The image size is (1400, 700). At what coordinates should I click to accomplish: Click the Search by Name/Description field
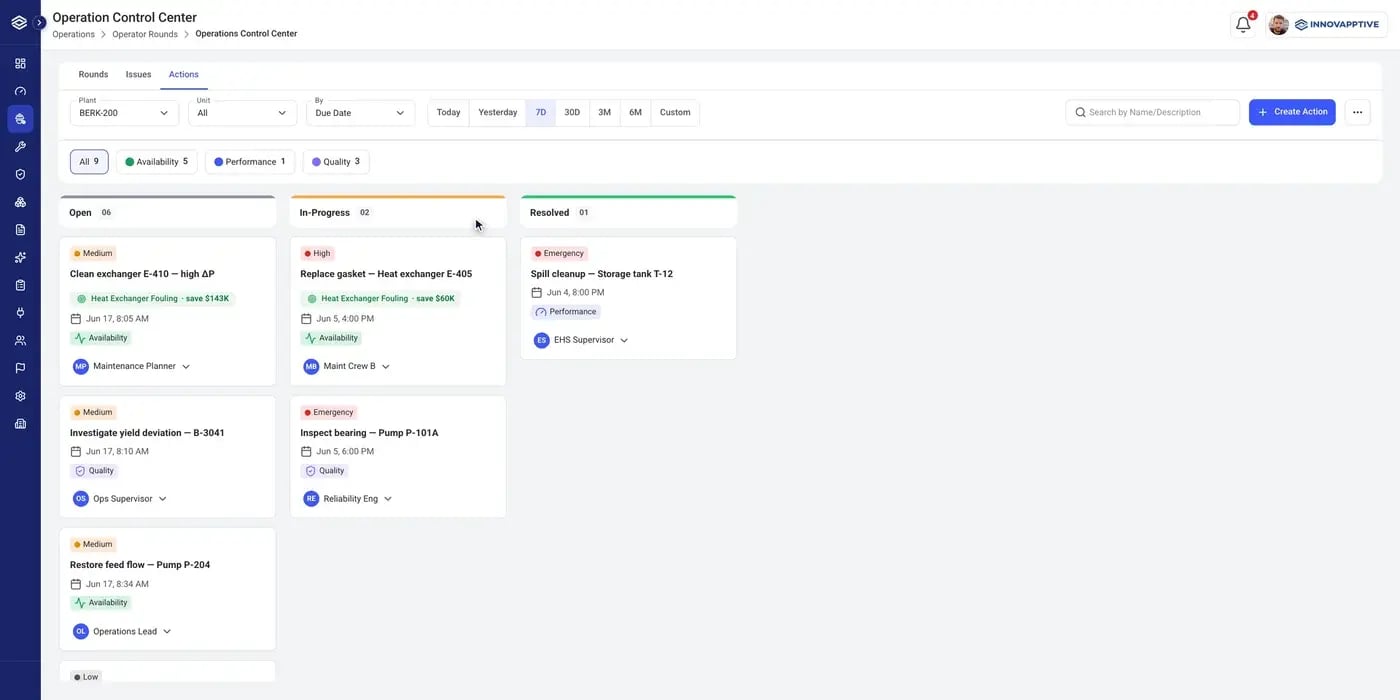tap(1153, 112)
